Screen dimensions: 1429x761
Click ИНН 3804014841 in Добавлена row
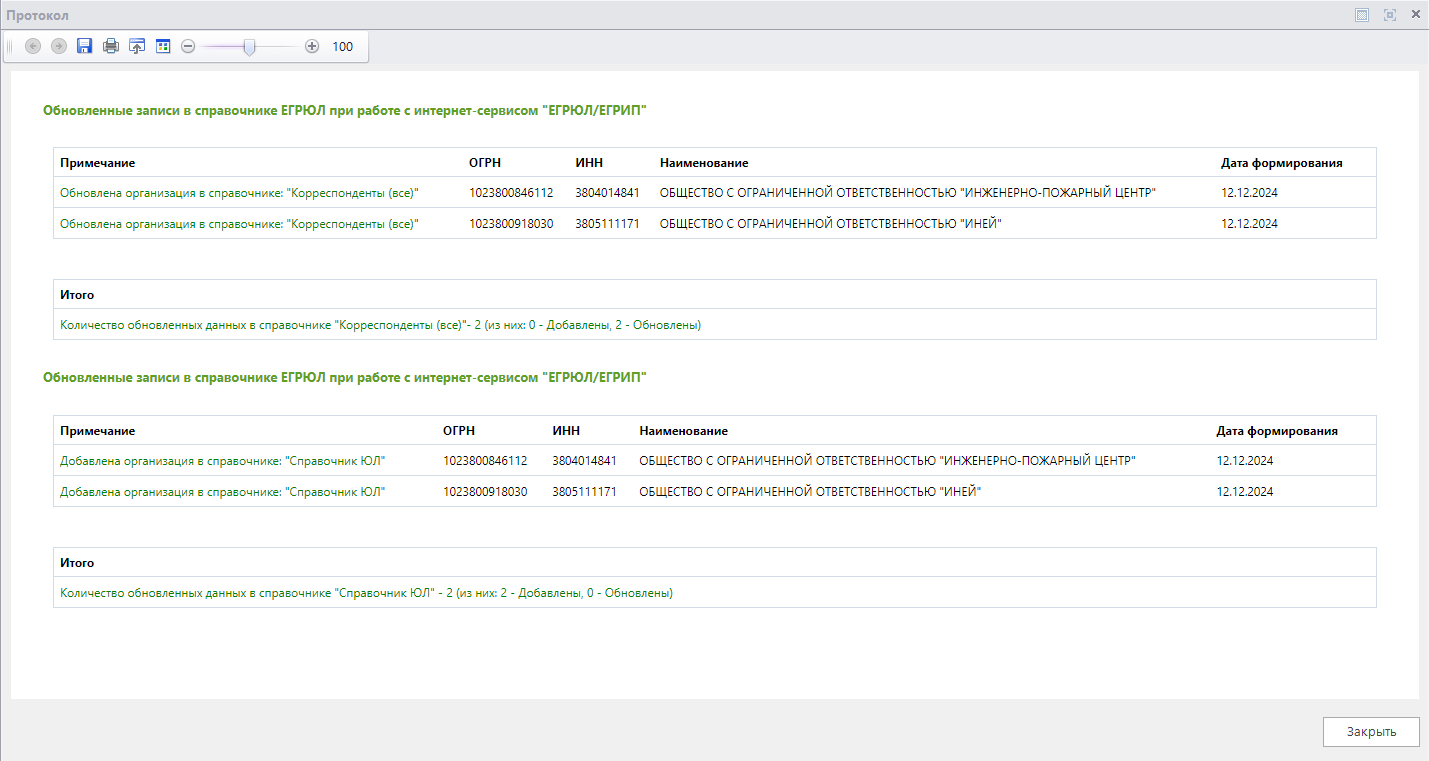click(x=584, y=461)
